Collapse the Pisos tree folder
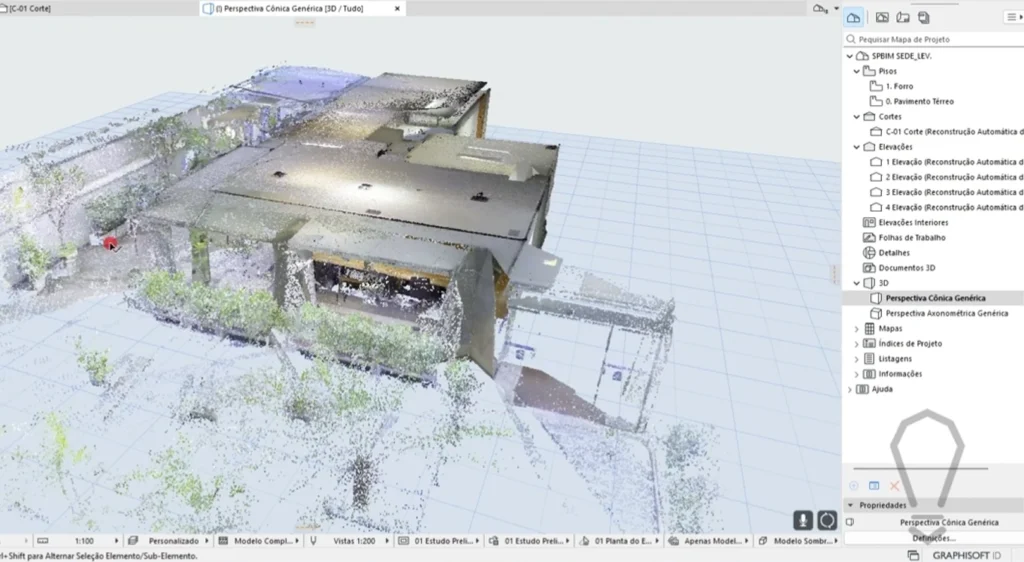The image size is (1024, 562). tap(856, 71)
